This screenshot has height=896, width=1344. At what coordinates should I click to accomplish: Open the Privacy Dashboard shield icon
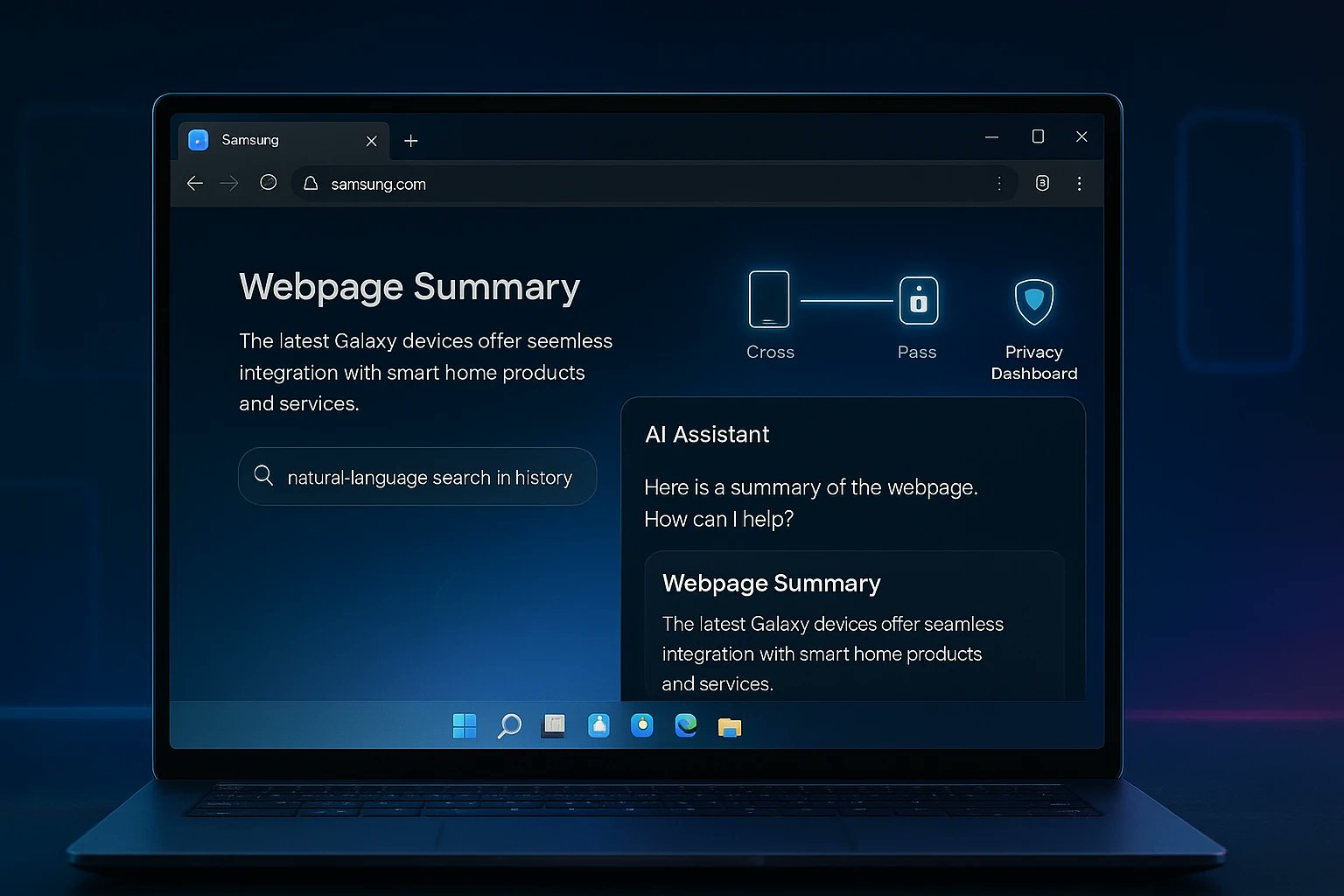pyautogui.click(x=1033, y=302)
